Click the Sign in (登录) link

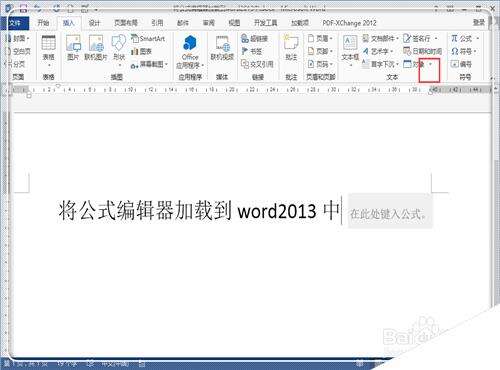click(x=479, y=22)
